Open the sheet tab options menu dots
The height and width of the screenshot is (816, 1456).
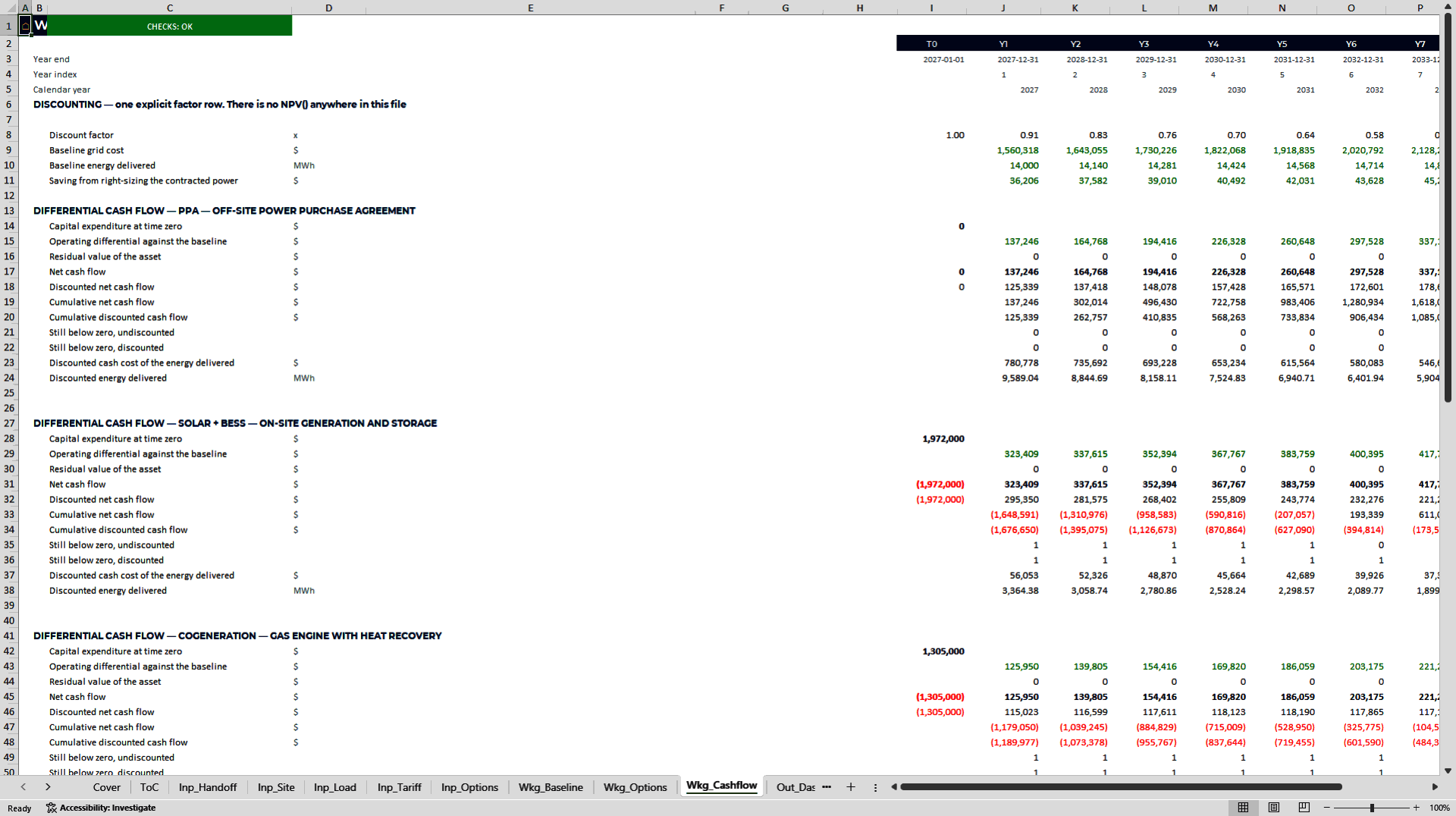tap(875, 787)
